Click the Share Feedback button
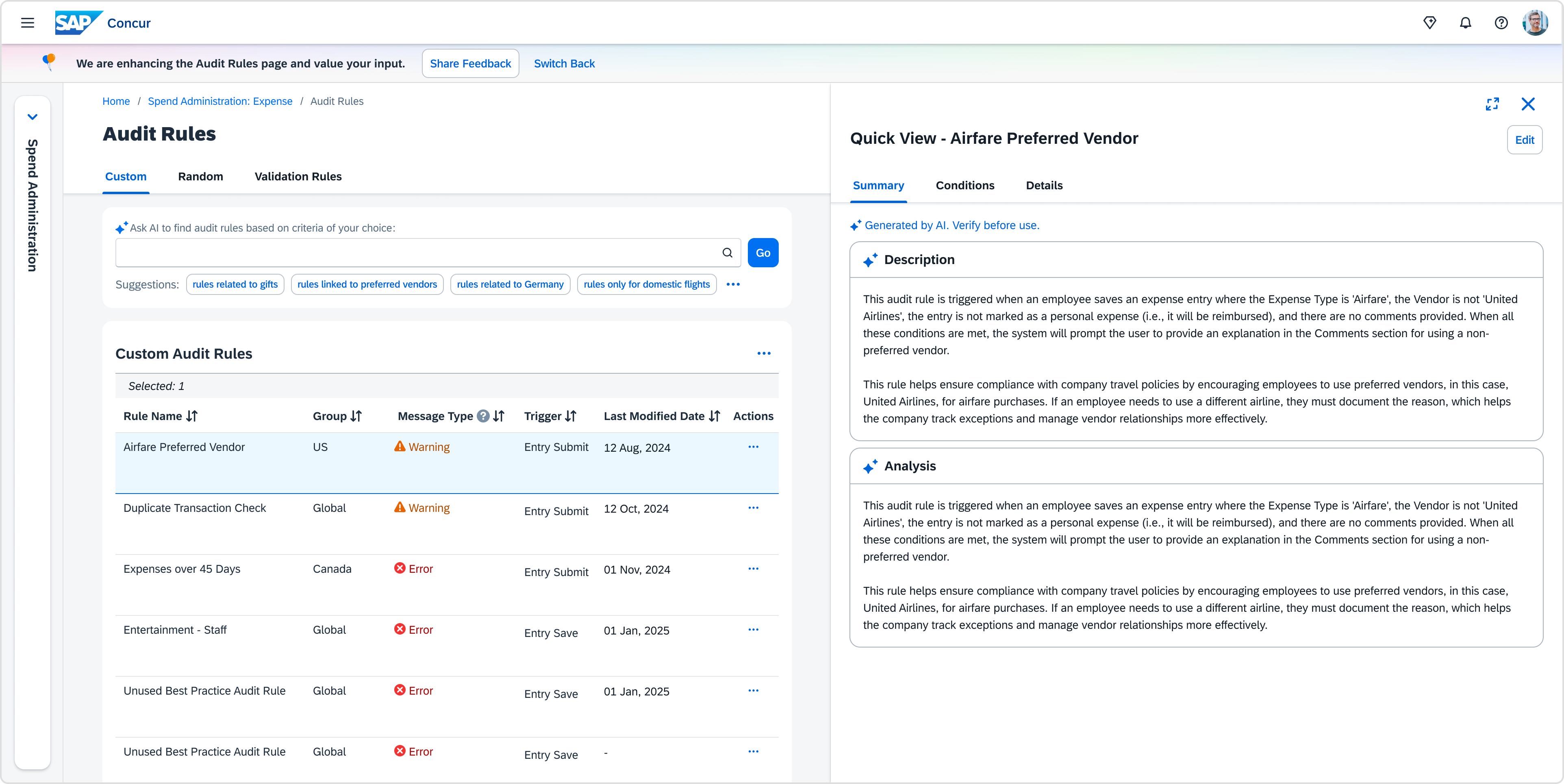 click(x=470, y=64)
